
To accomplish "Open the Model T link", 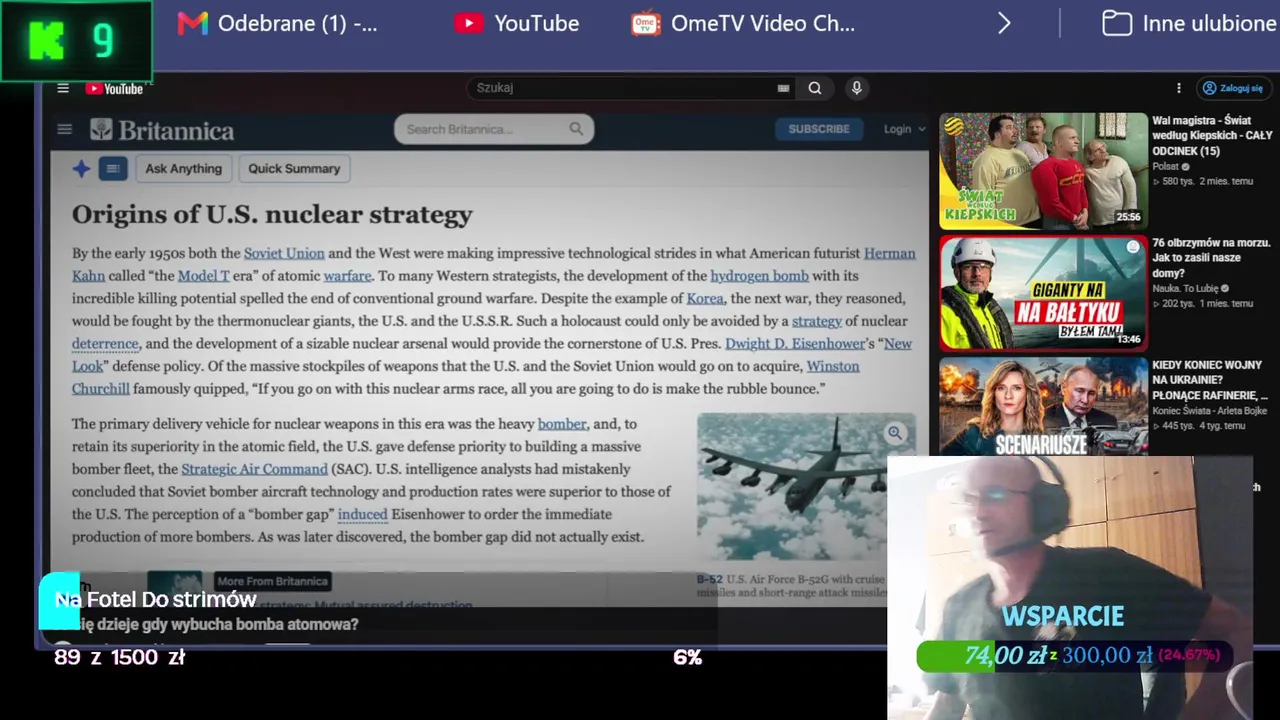I will coord(204,276).
